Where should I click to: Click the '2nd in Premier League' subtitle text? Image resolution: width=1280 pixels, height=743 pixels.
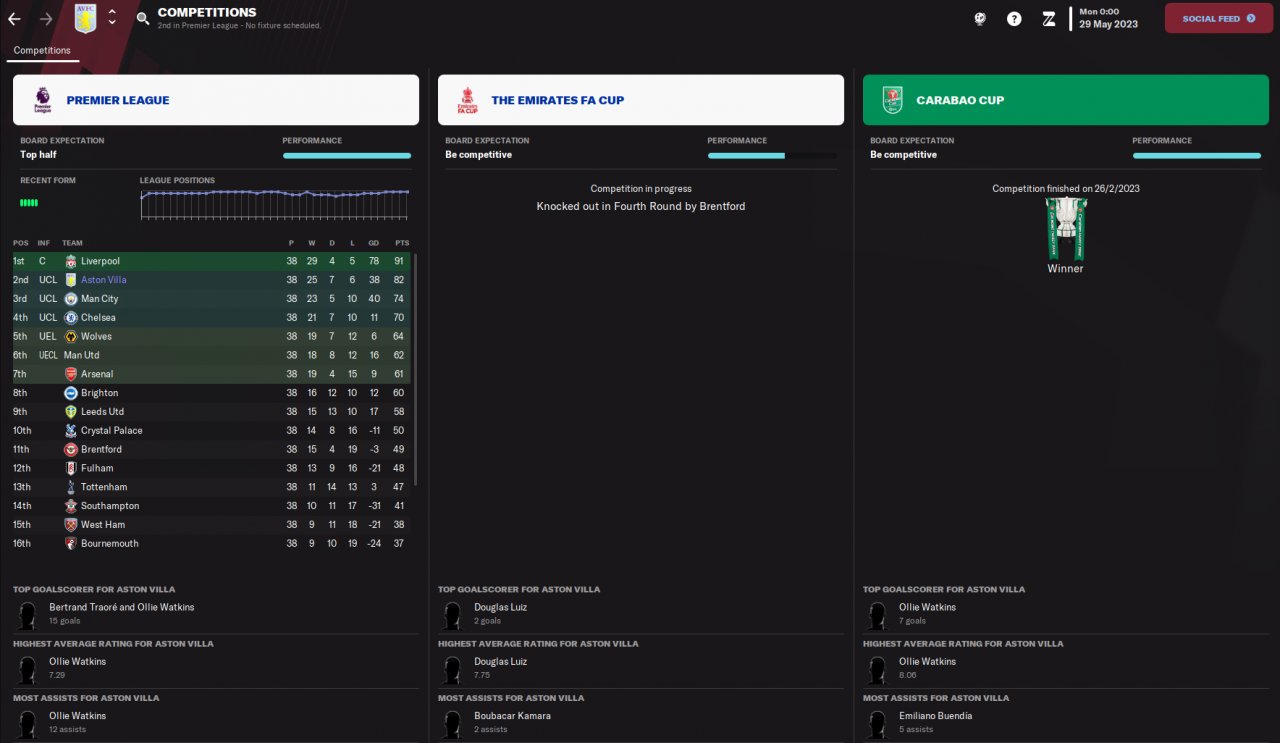pos(198,25)
